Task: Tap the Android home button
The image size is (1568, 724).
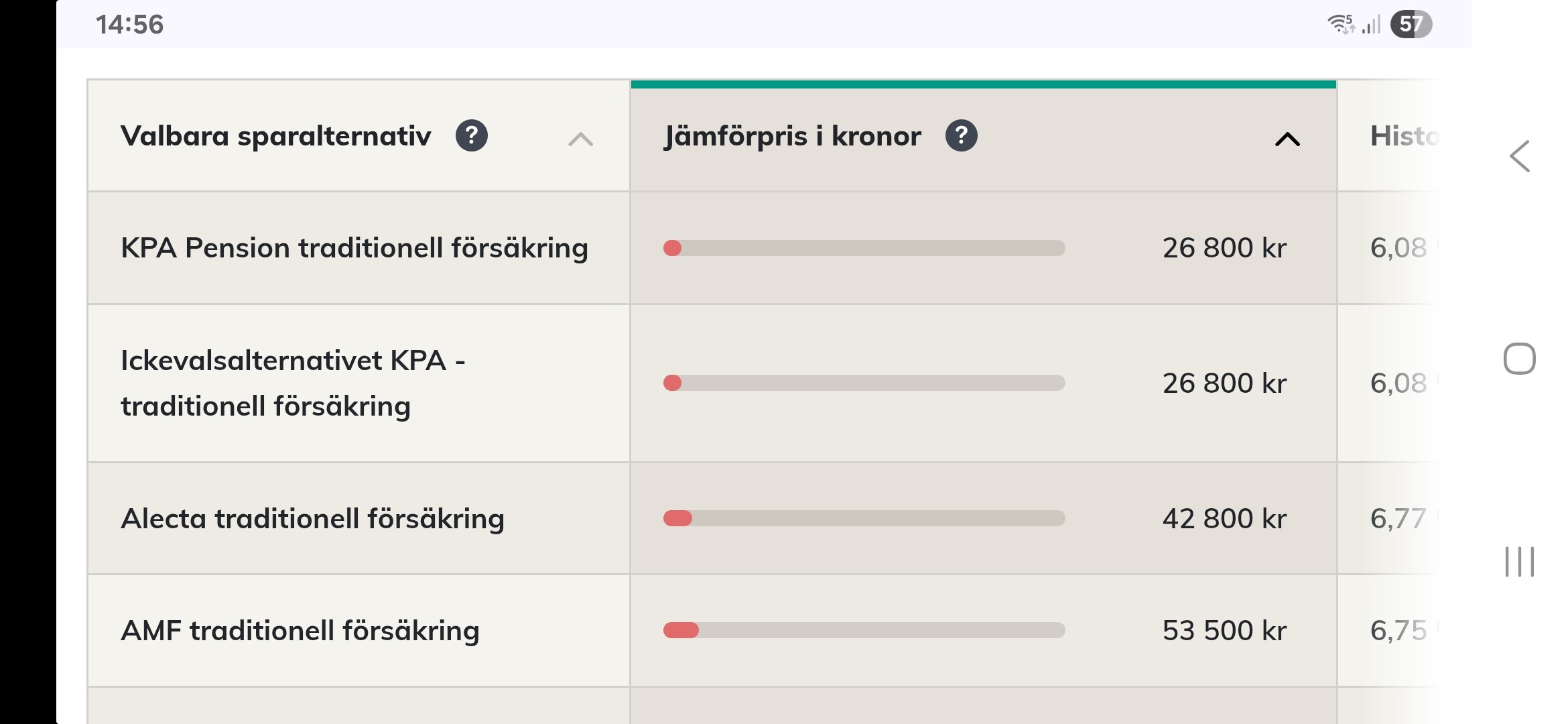Action: pos(1520,359)
